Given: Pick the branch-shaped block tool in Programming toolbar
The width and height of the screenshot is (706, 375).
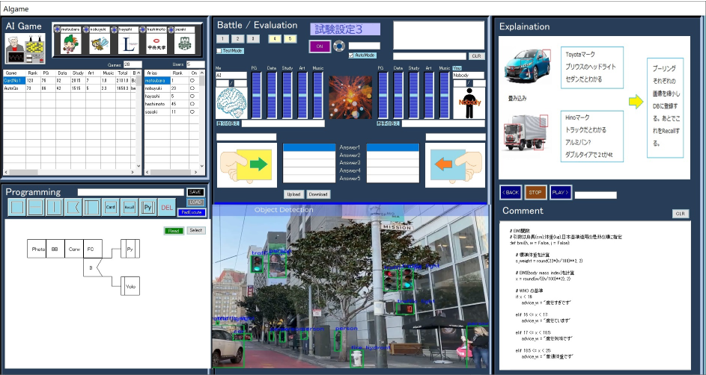Looking at the screenshot, I should coord(73,208).
